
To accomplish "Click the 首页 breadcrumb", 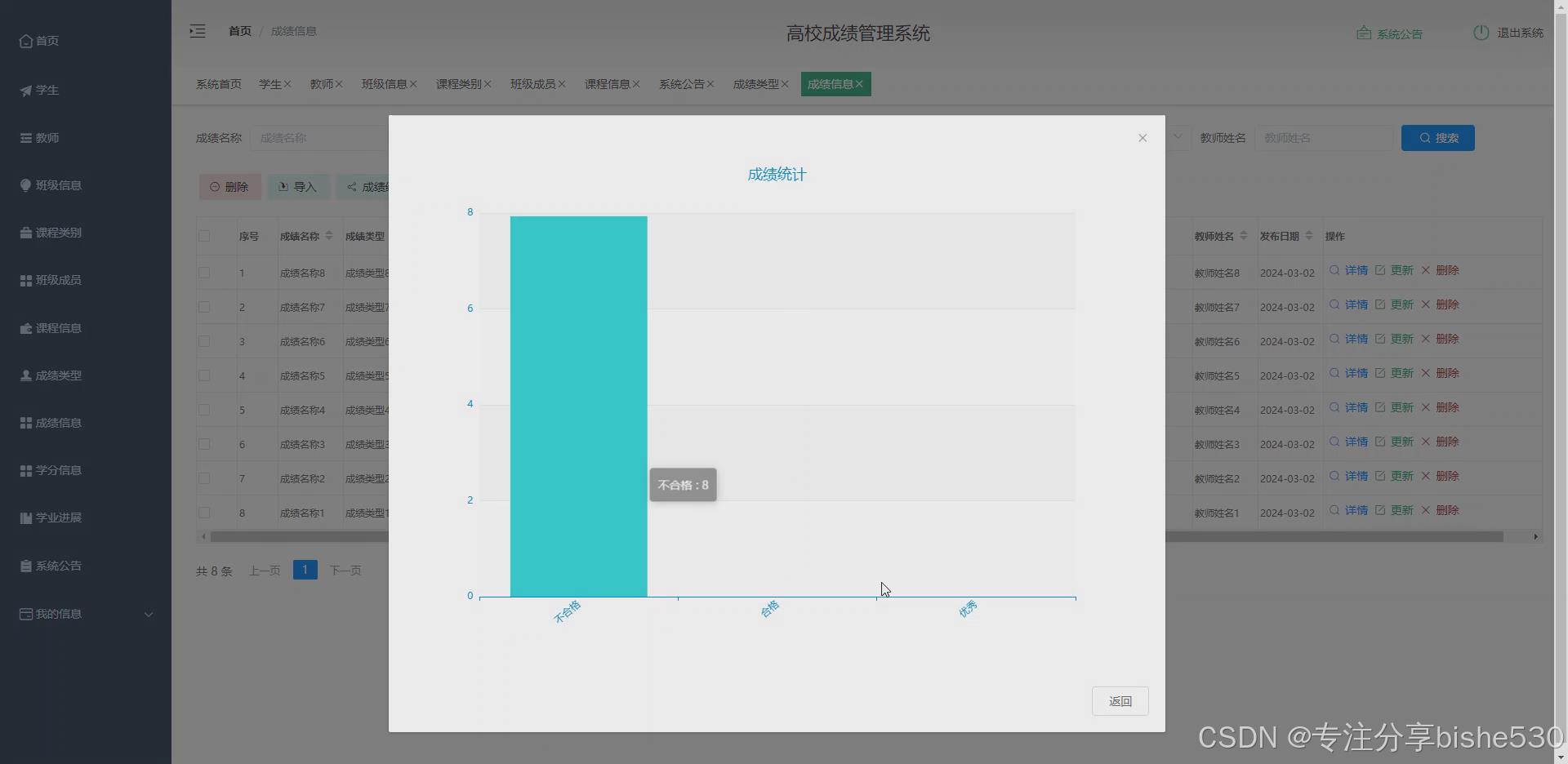I will coord(240,31).
